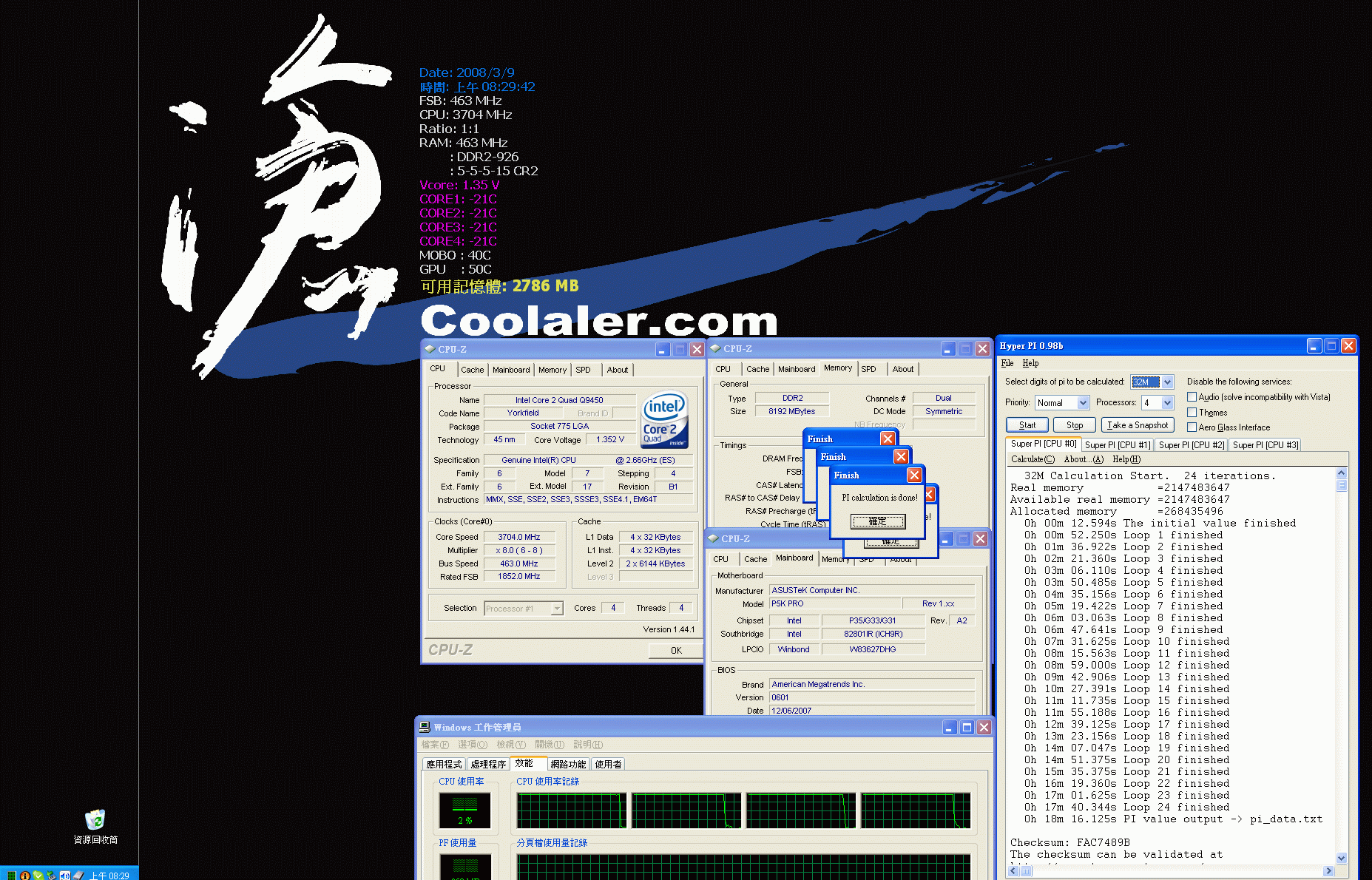Click title icon of CPU-Z Memory window
This screenshot has height=880, width=1372.
[715, 348]
